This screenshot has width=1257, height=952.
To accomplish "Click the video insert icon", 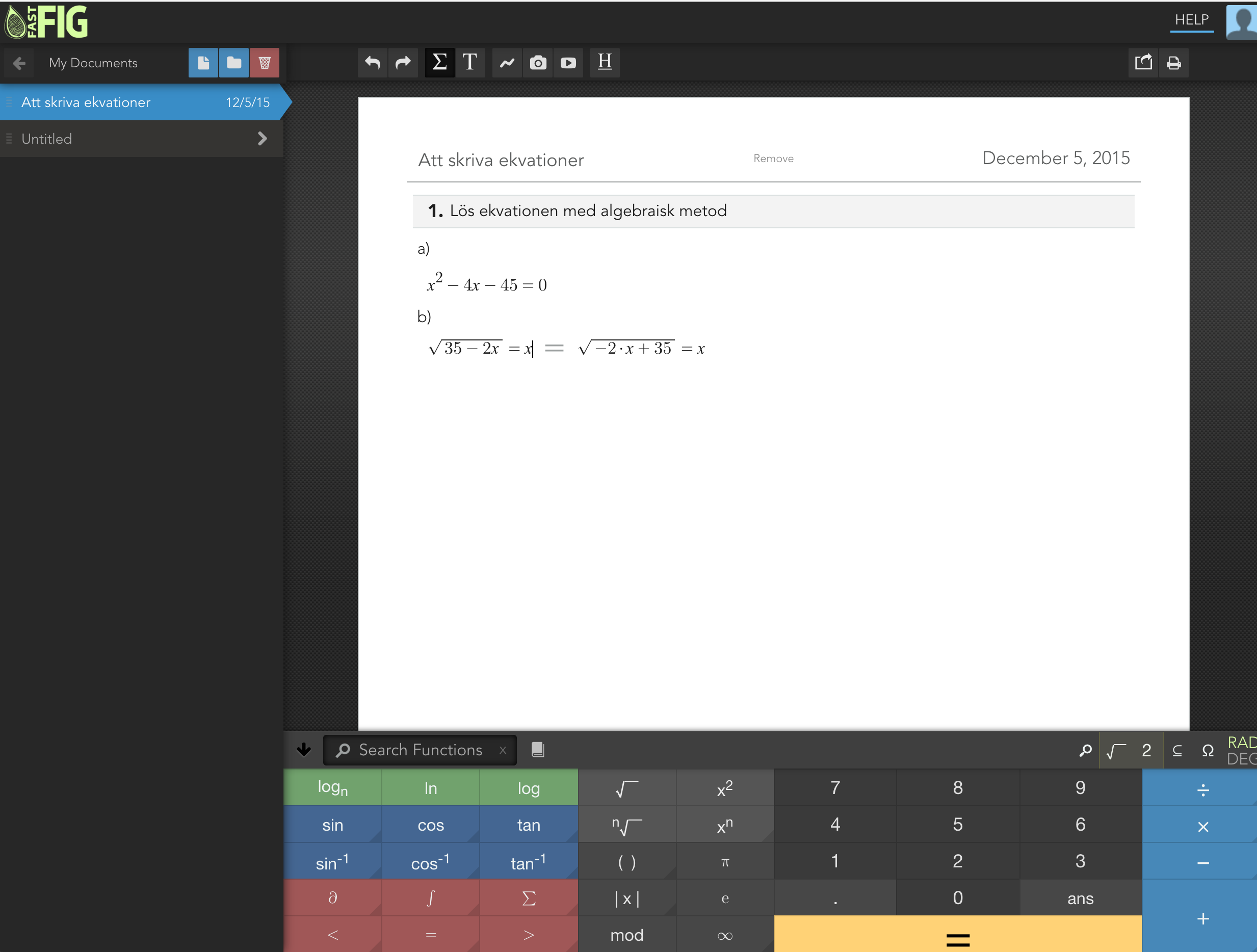I will point(568,63).
